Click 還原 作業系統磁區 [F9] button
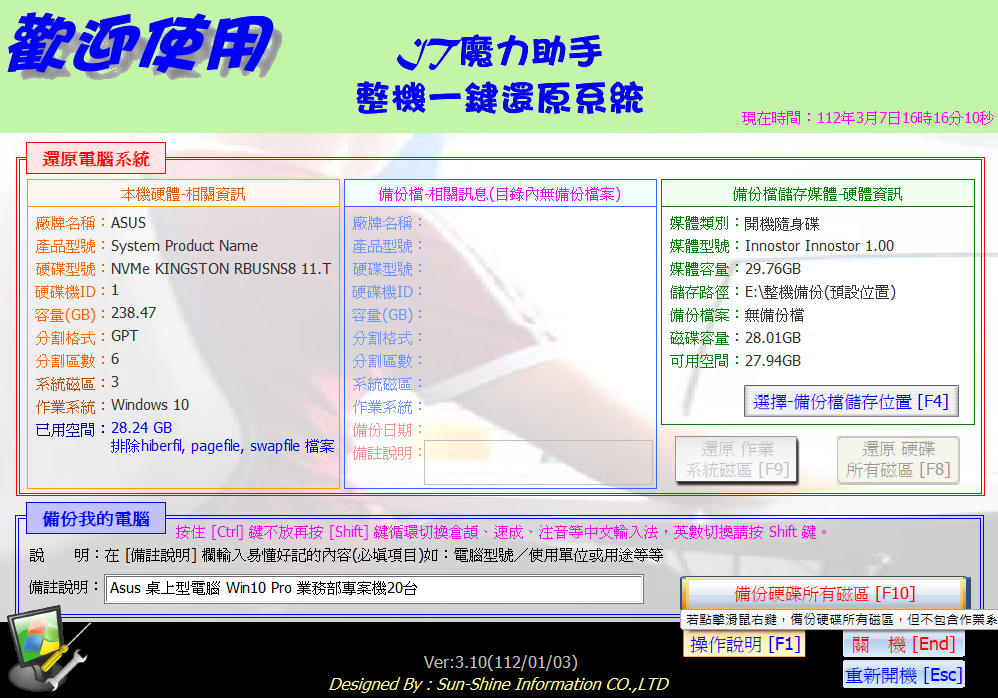 pos(737,459)
